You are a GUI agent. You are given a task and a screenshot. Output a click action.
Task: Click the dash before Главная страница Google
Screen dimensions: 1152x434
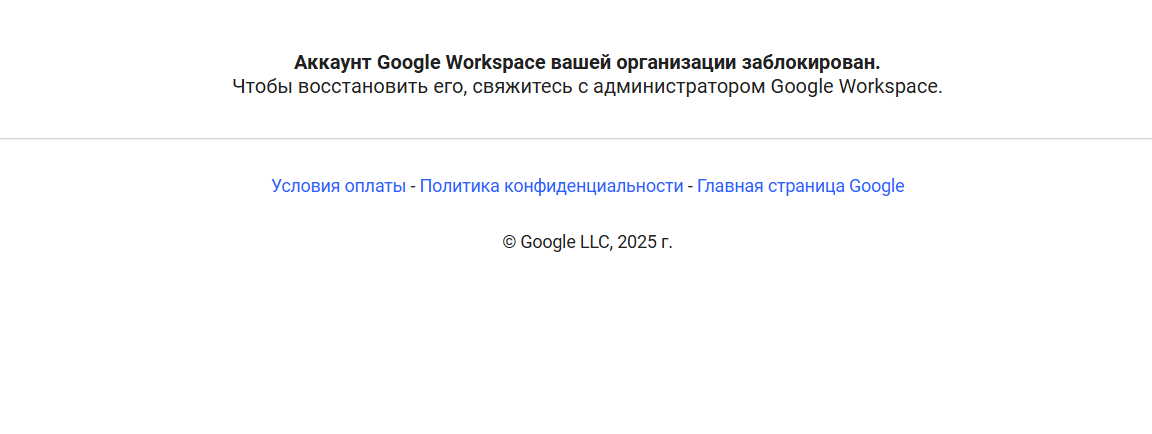pos(690,186)
